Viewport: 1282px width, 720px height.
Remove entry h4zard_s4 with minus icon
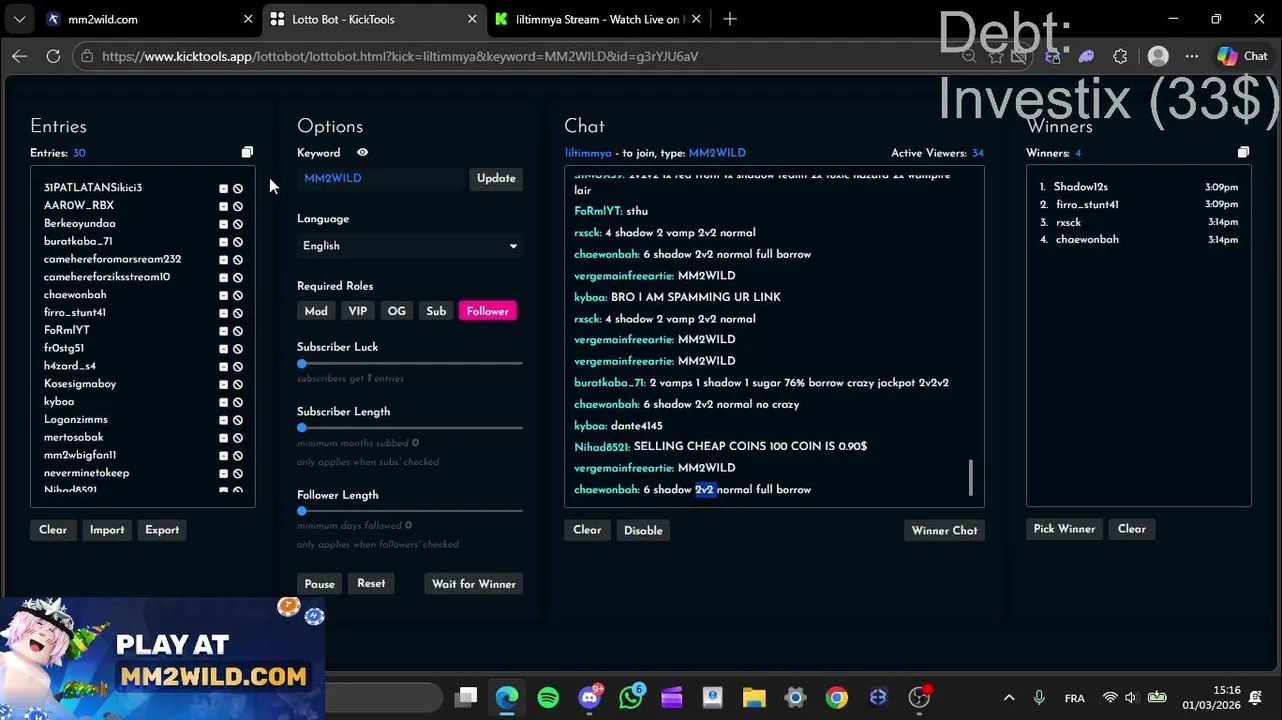pos(223,367)
